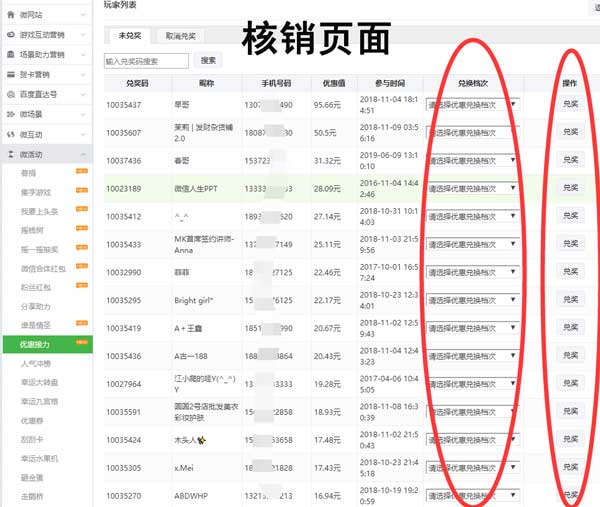Click 兑奖 for code 10035412
The image size is (600, 507).
pyautogui.click(x=570, y=215)
